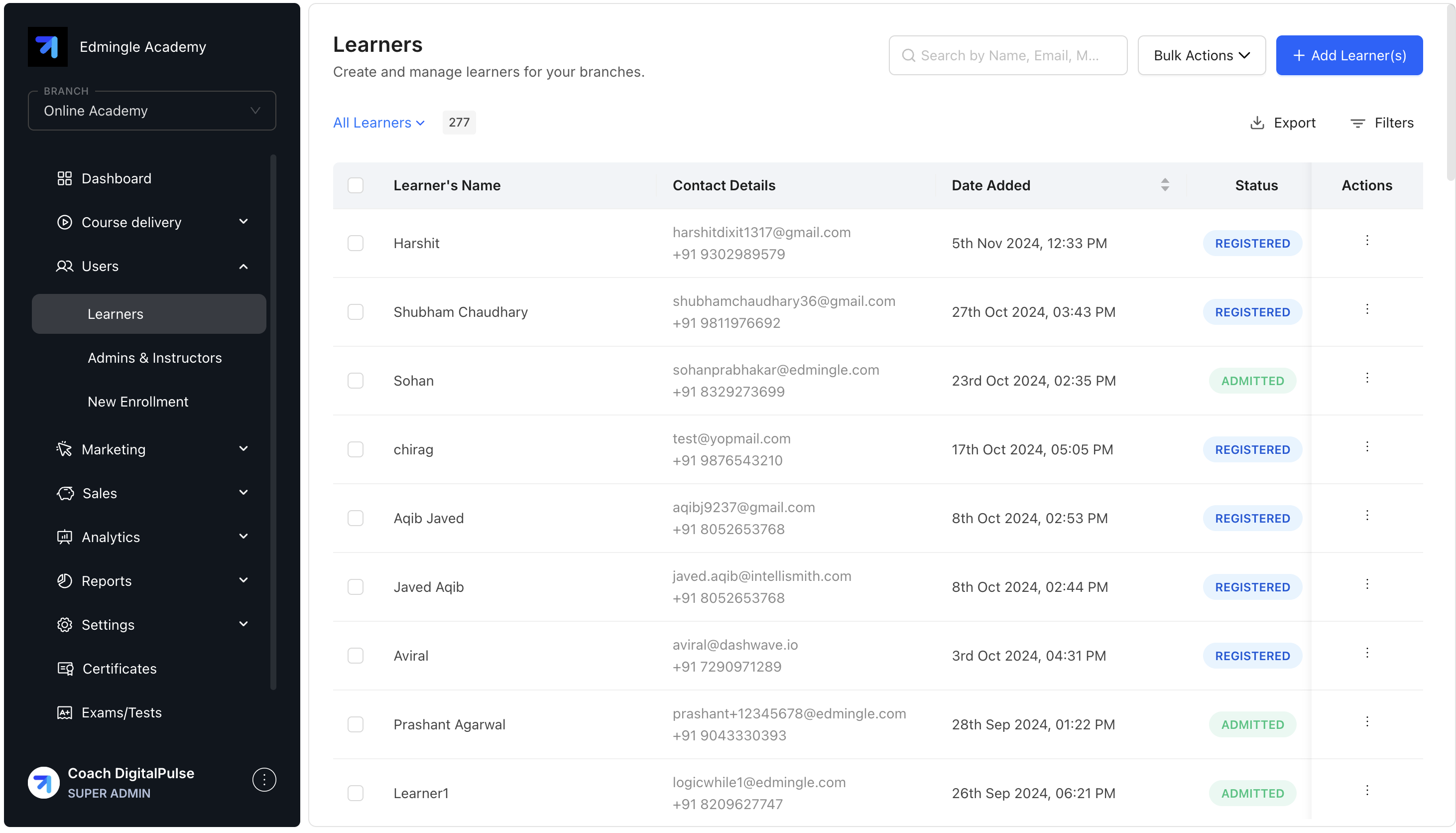Click the Exams/Tests icon in sidebar
This screenshot has height=833, width=1456.
coord(65,712)
